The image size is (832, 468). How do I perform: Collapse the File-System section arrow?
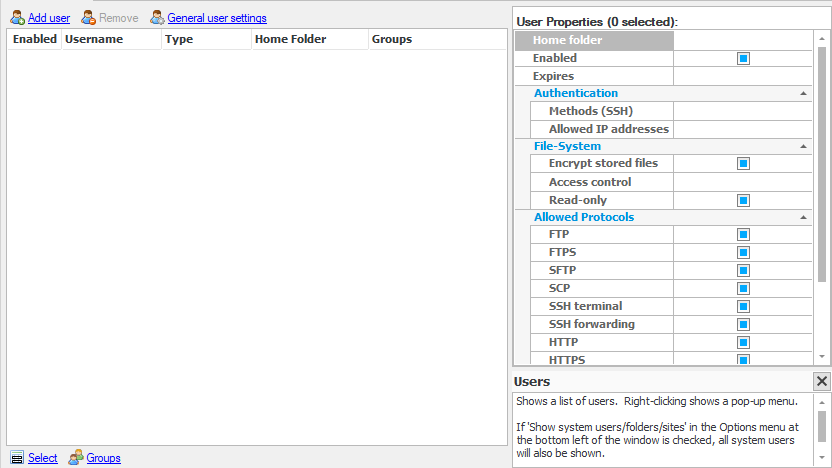[803, 146]
